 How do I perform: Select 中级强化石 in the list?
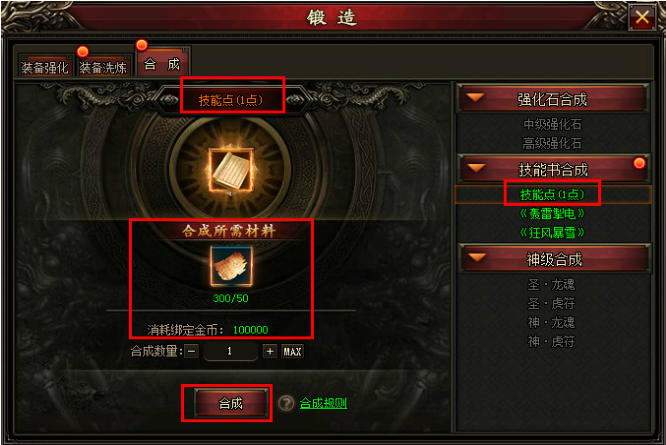click(x=552, y=124)
